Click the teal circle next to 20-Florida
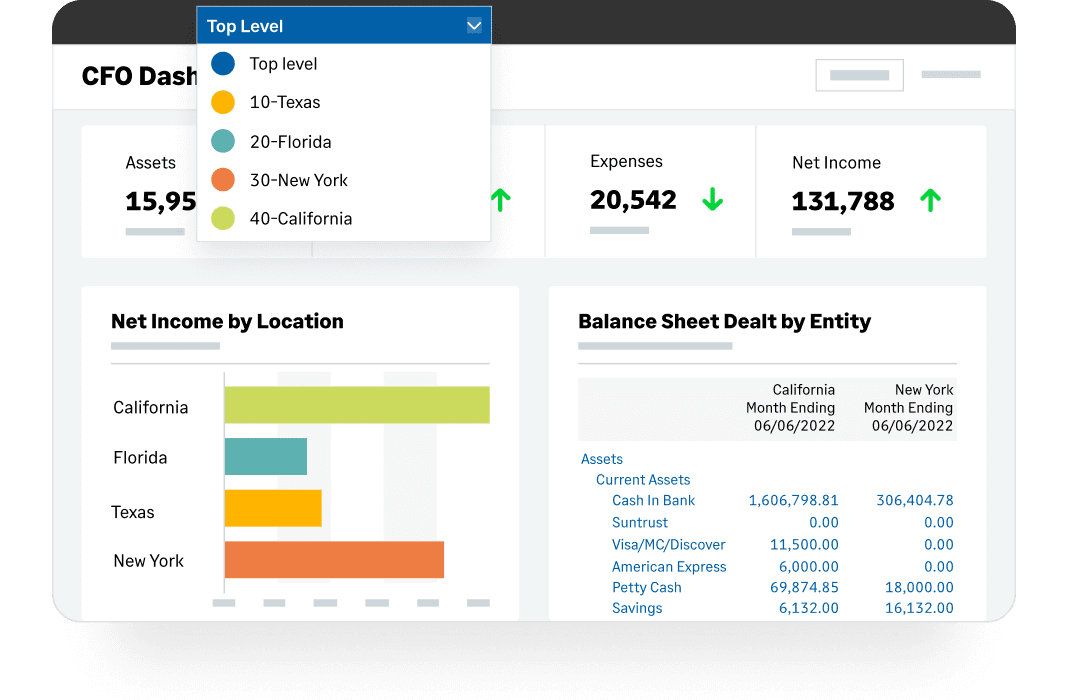1068x700 pixels. tap(223, 142)
